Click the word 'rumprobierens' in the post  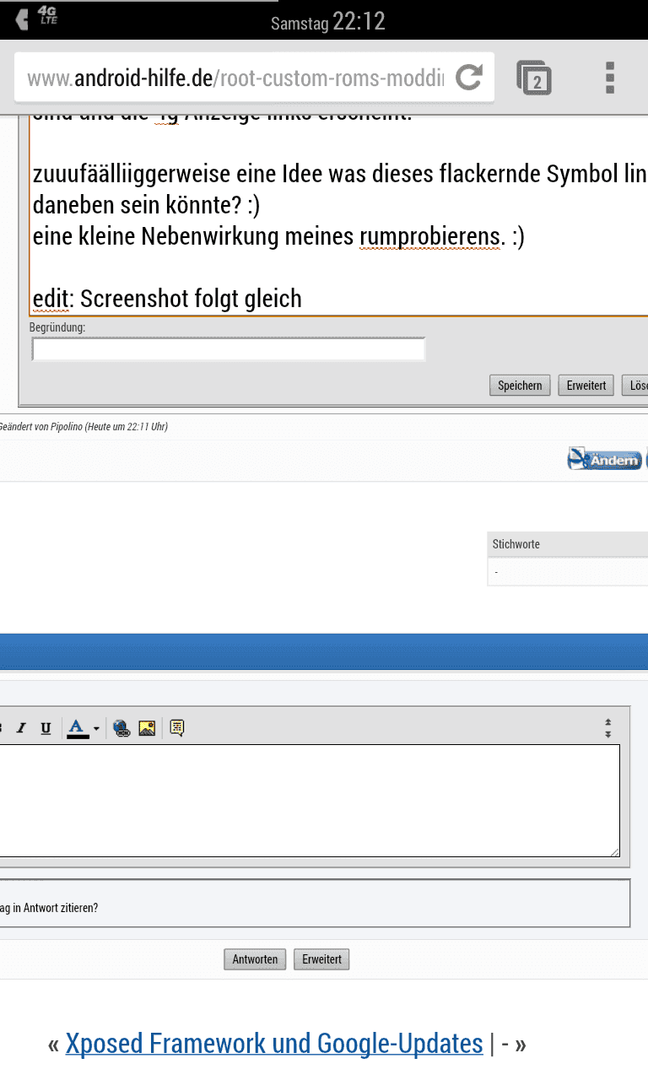[430, 236]
